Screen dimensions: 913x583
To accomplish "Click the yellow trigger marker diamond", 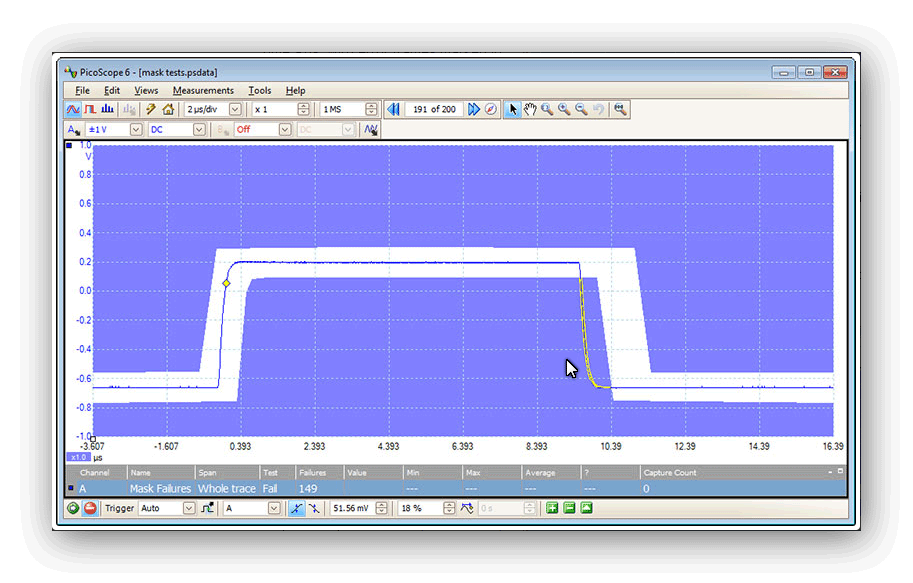I will (226, 284).
